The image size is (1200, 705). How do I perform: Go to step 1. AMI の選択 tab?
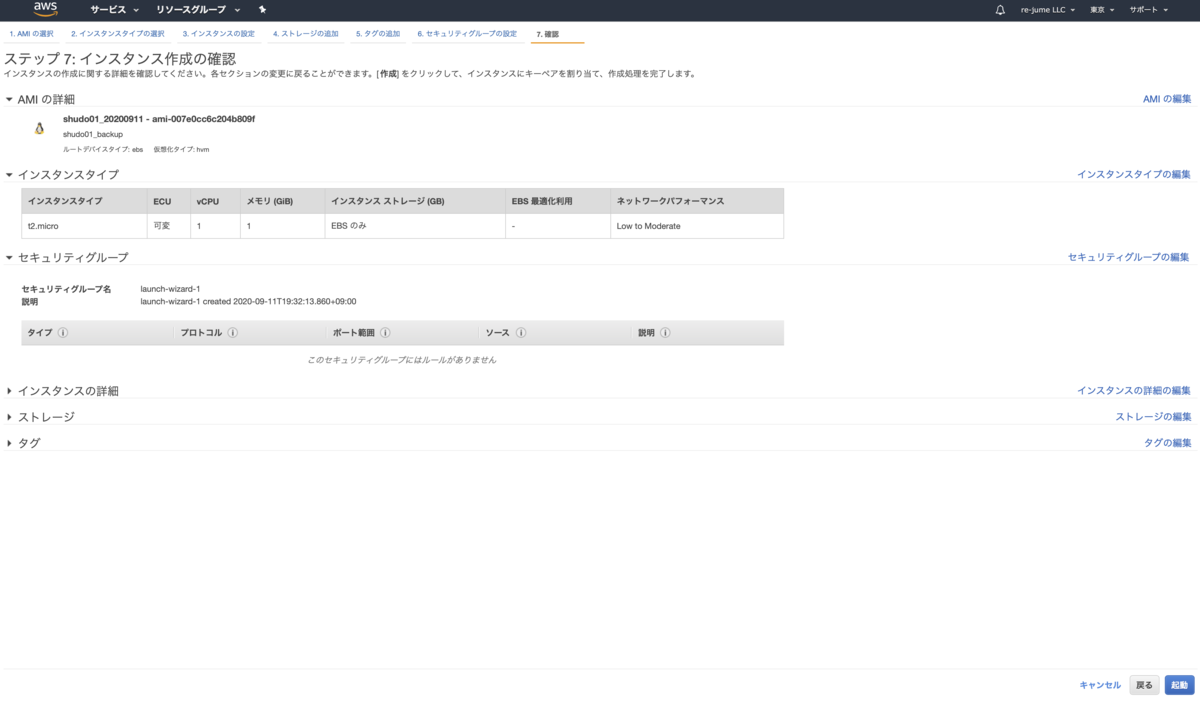click(x=31, y=34)
